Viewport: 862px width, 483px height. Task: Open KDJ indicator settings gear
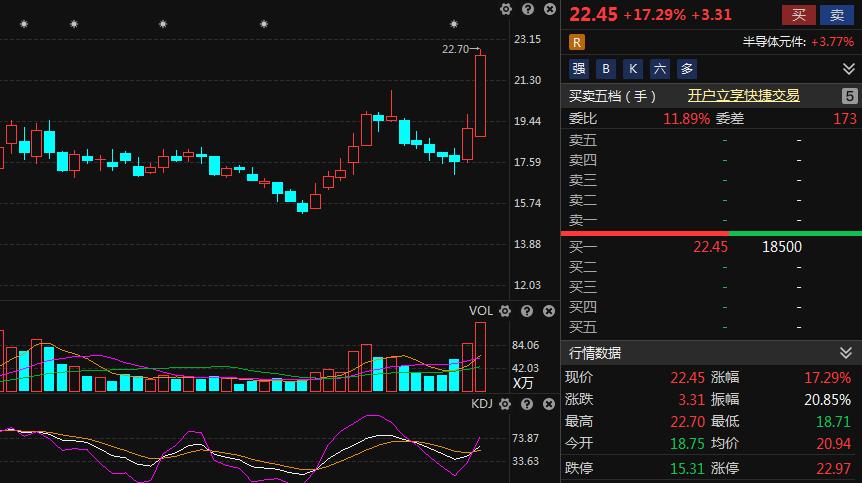click(x=505, y=404)
